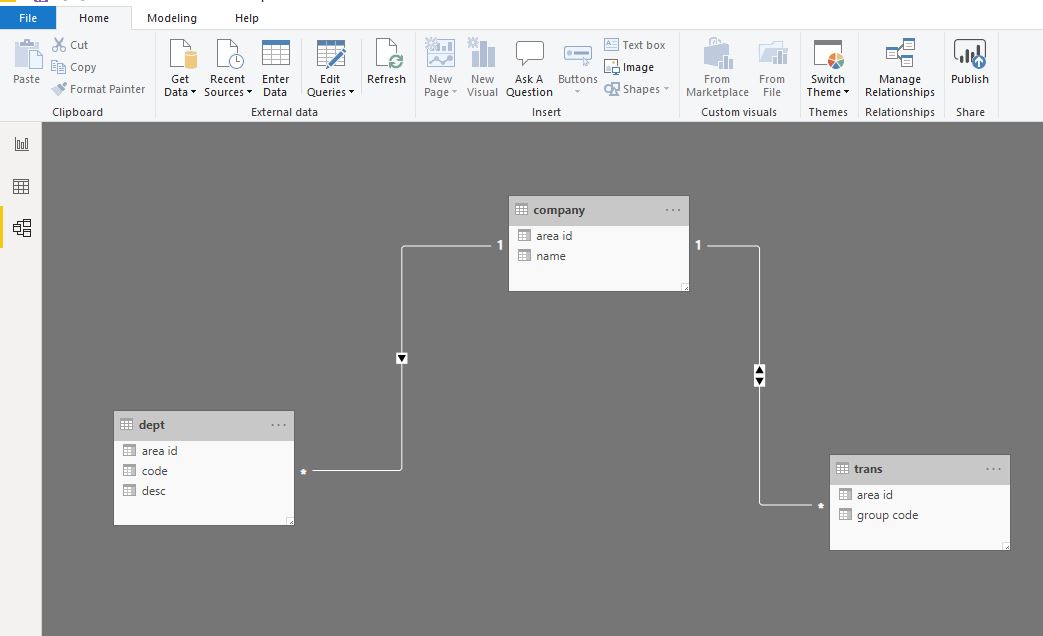The width and height of the screenshot is (1043, 636).
Task: Insert a Text box
Action: point(635,45)
